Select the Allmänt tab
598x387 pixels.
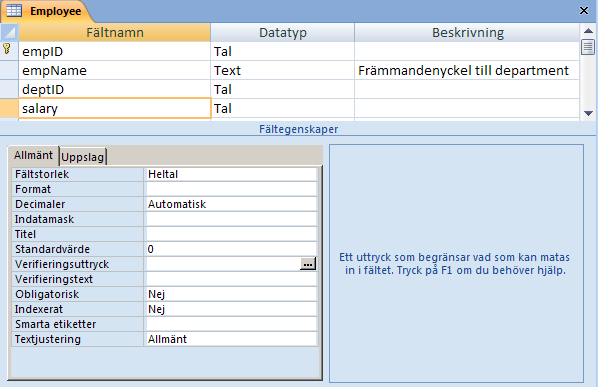(34, 155)
